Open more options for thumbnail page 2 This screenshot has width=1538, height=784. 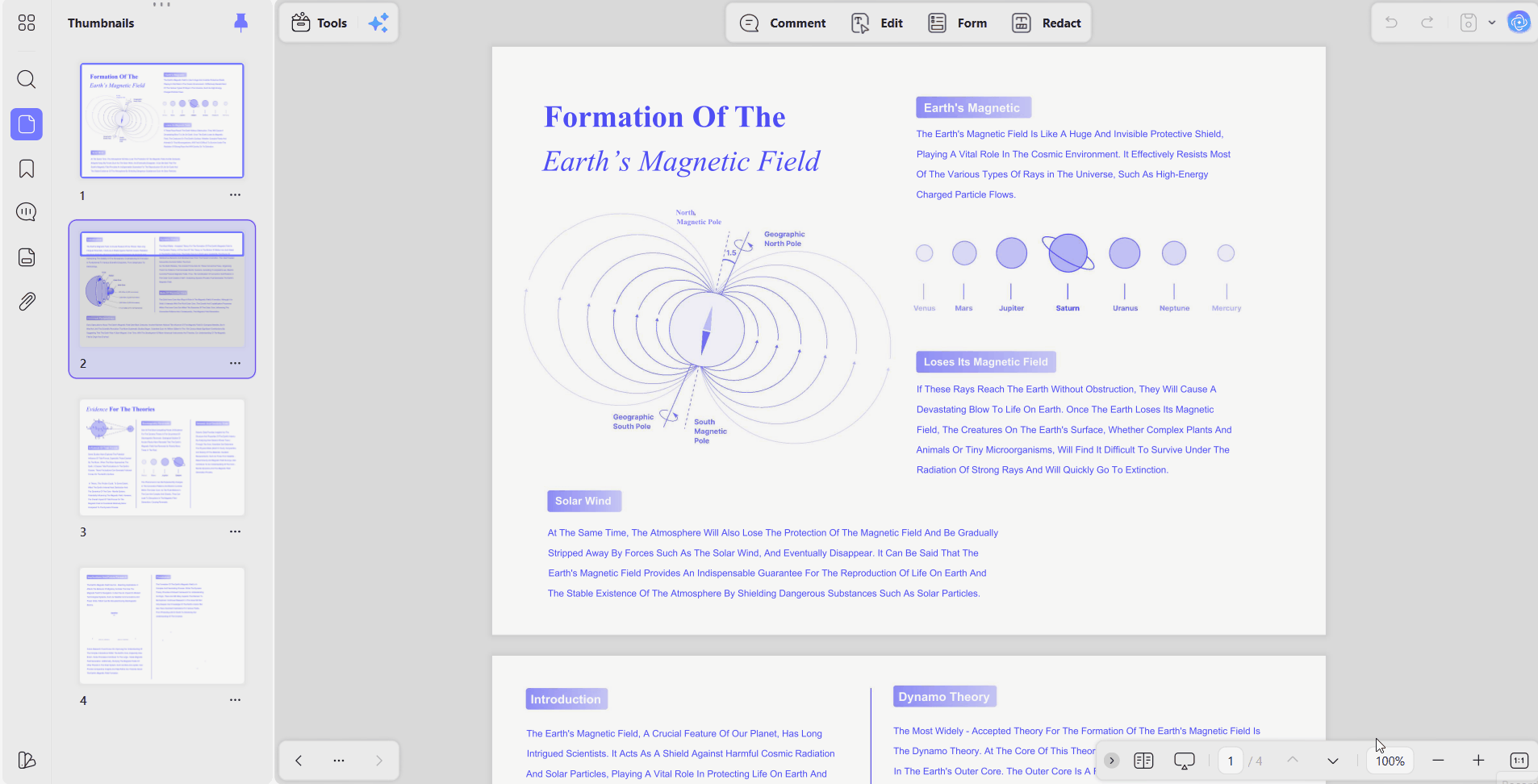[235, 363]
